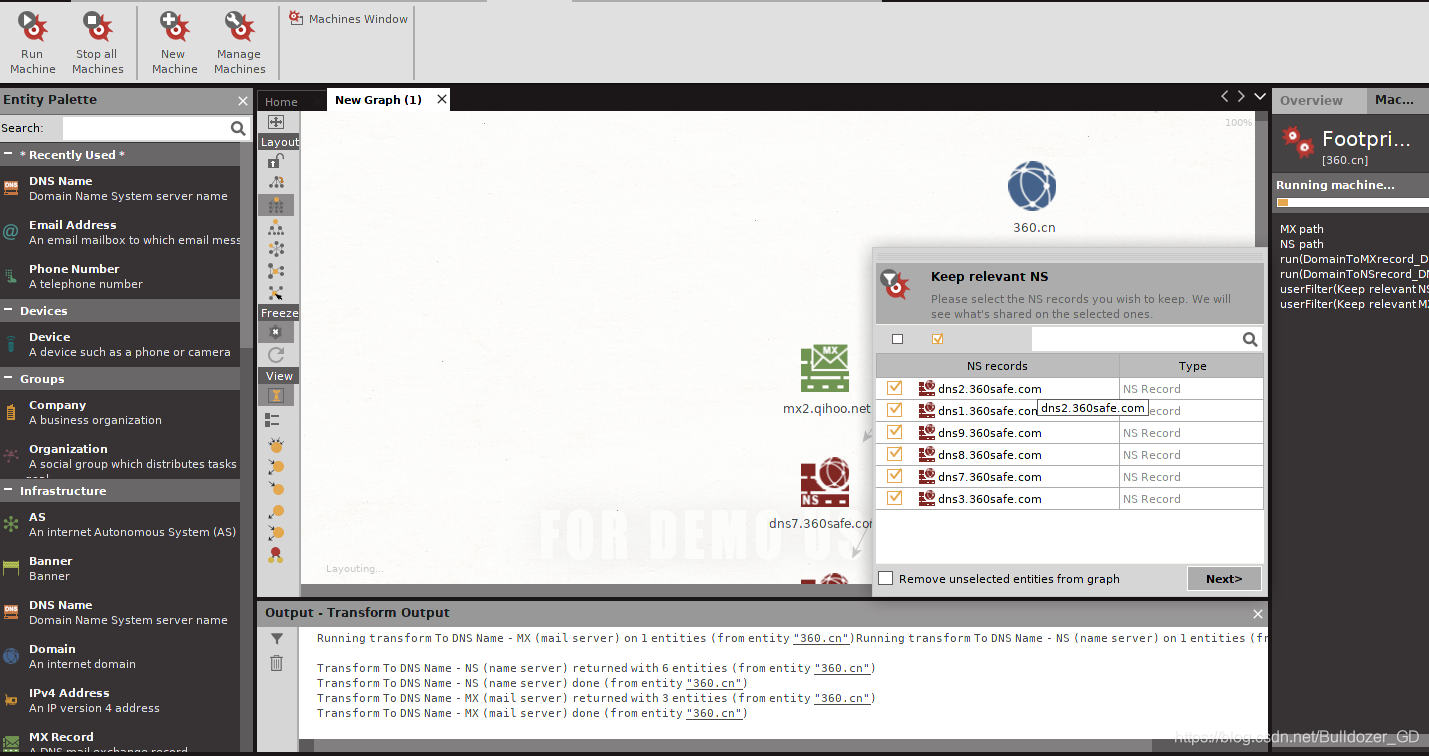Screen dimensions: 1429x756
Task: Select Company entity in palette
Action: pyautogui.click(x=120, y=412)
